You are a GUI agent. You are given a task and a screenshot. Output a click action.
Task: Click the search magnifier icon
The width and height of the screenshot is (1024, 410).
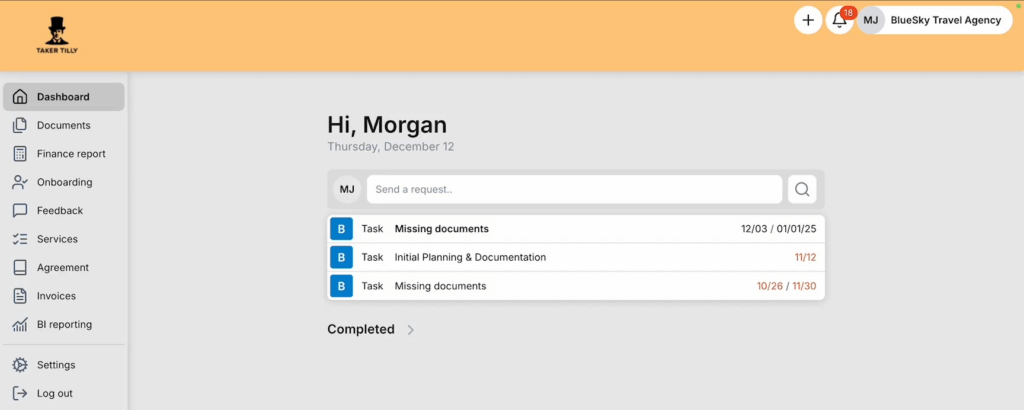(x=802, y=189)
